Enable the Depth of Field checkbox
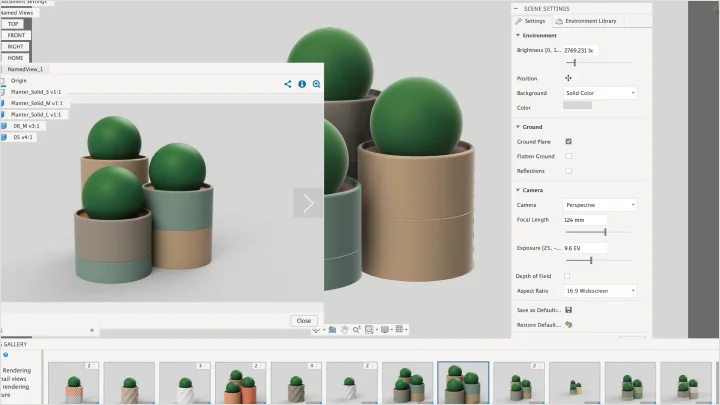Screen dimensions: 720x405 click(x=567, y=276)
